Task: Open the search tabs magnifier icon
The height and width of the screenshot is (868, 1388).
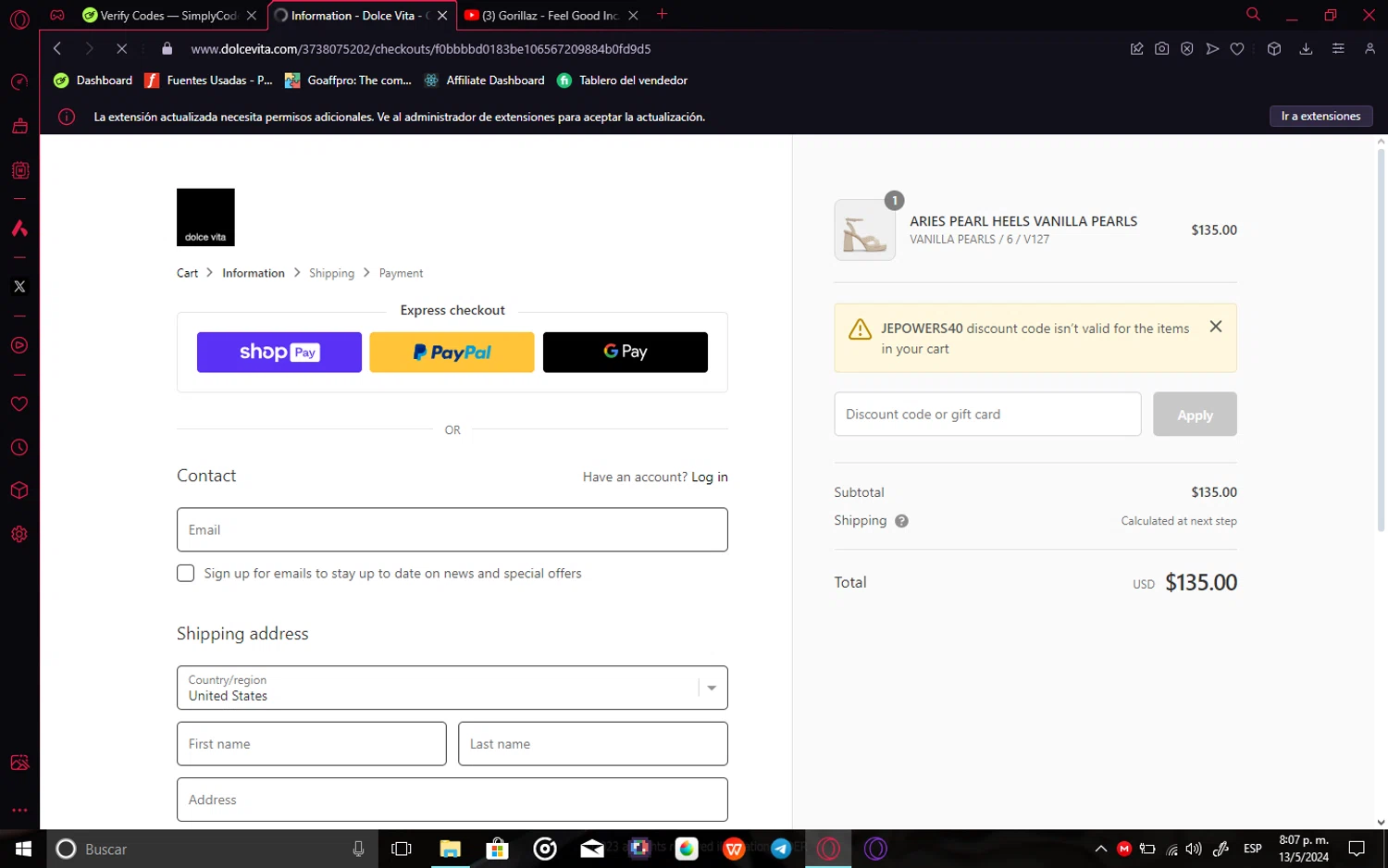Action: (x=1253, y=14)
